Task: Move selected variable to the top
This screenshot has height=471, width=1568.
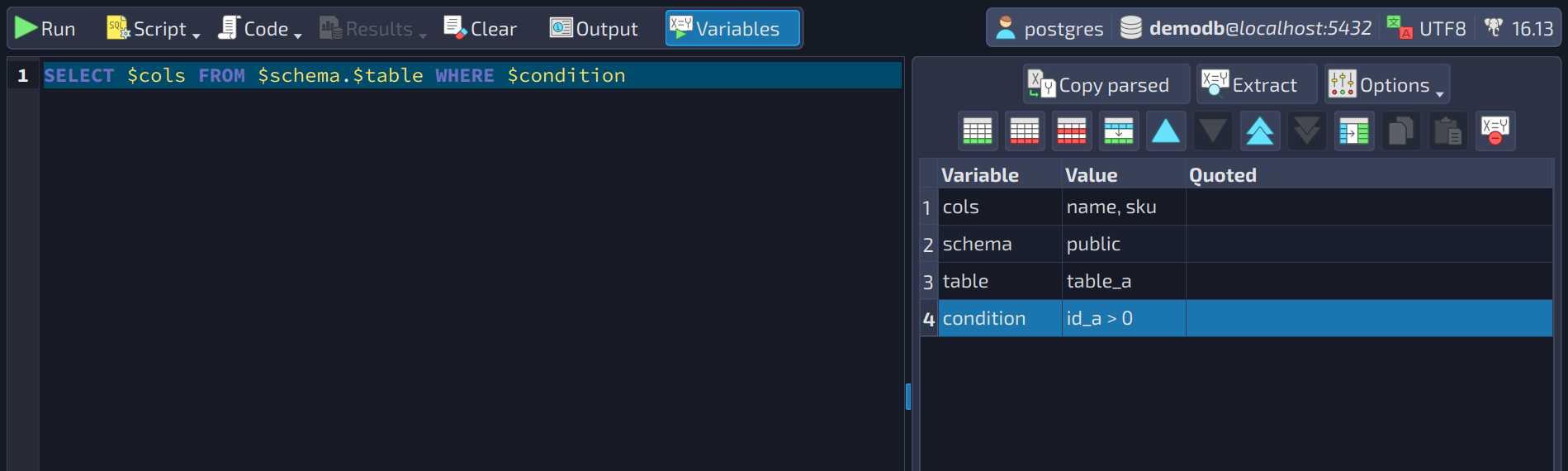Action: (1260, 131)
